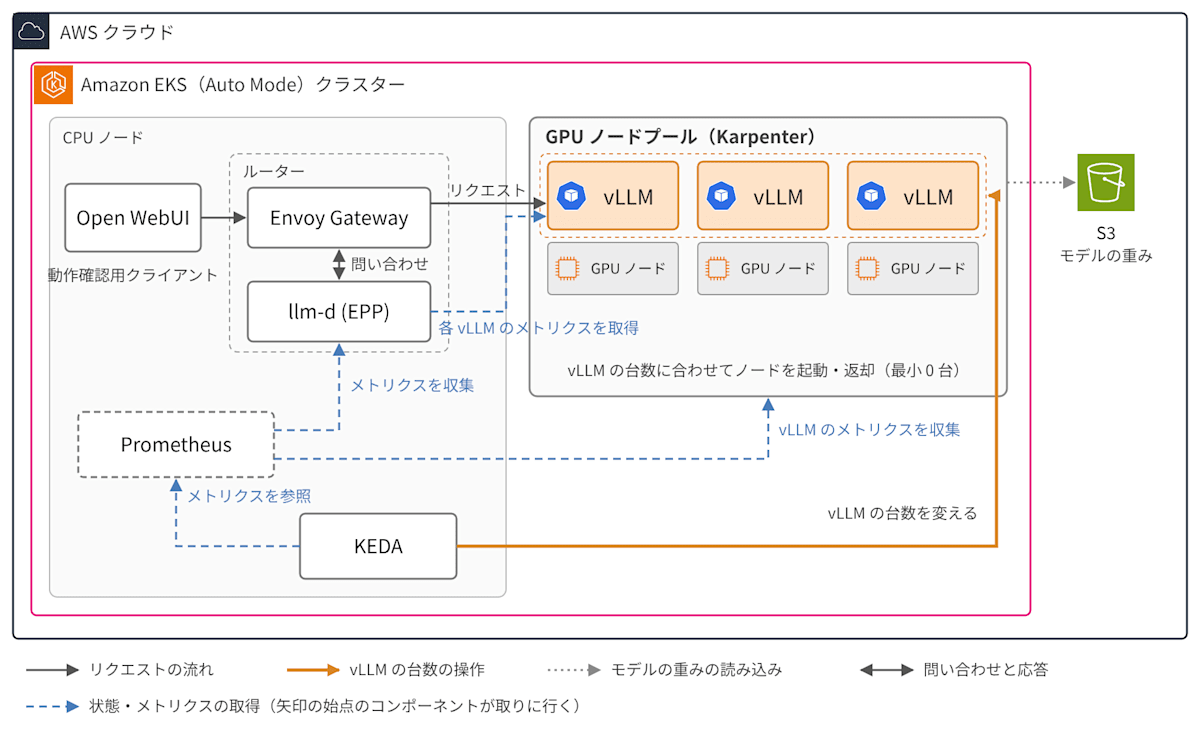1200x730 pixels.
Task: Select the Envoy Gateway box
Action: [339, 218]
